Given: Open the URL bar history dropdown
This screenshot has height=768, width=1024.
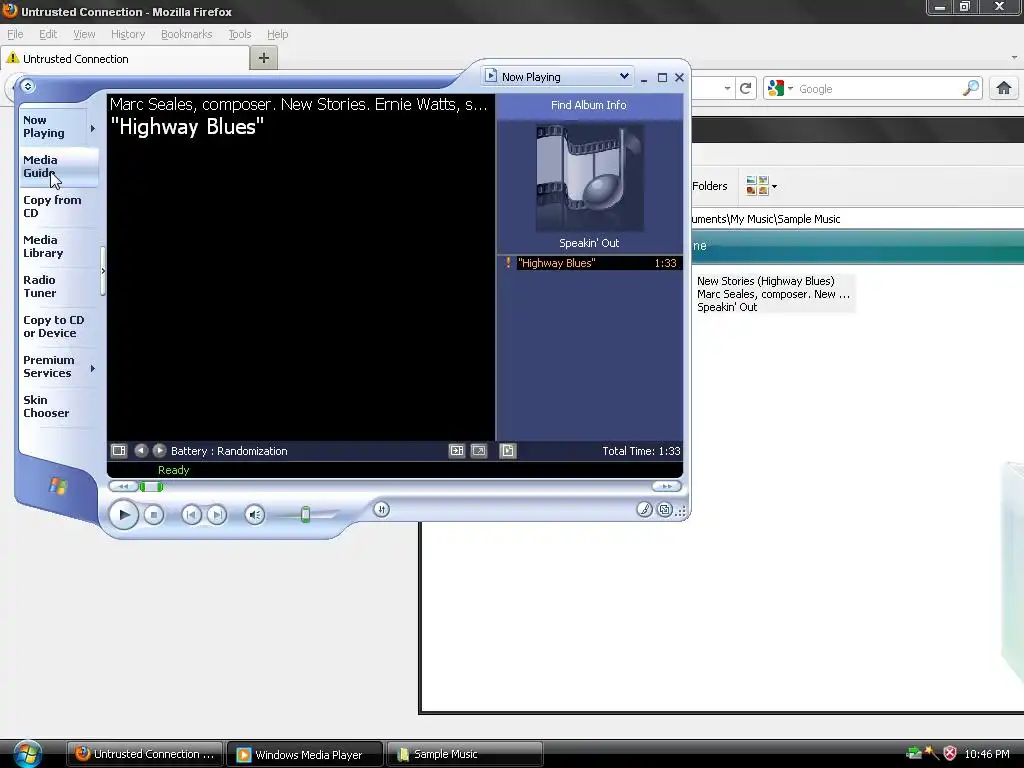Looking at the screenshot, I should (727, 88).
